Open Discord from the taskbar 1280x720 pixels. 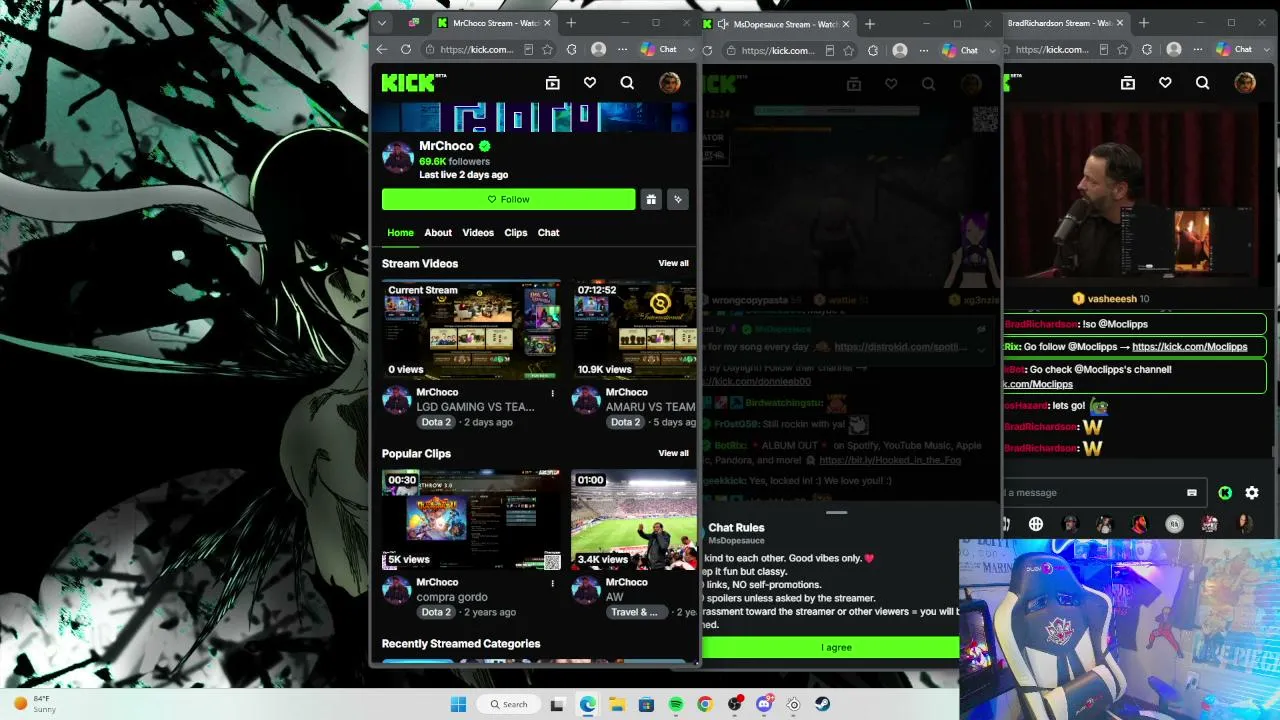pyautogui.click(x=764, y=704)
